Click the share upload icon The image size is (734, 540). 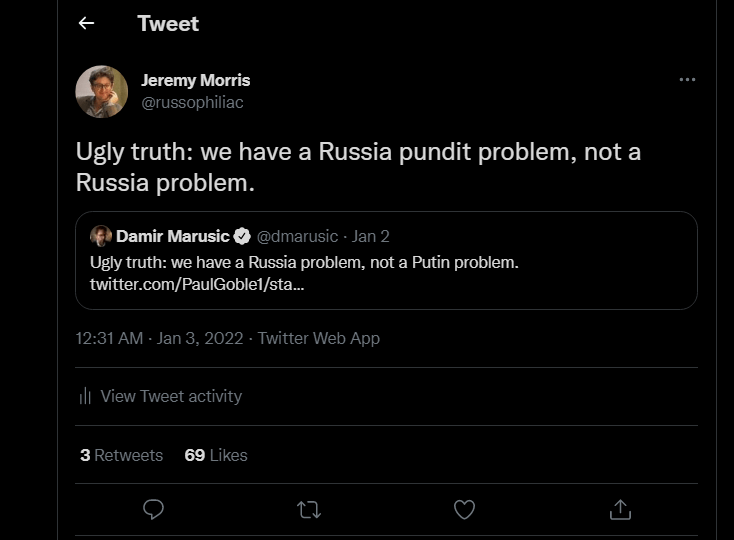pos(620,509)
